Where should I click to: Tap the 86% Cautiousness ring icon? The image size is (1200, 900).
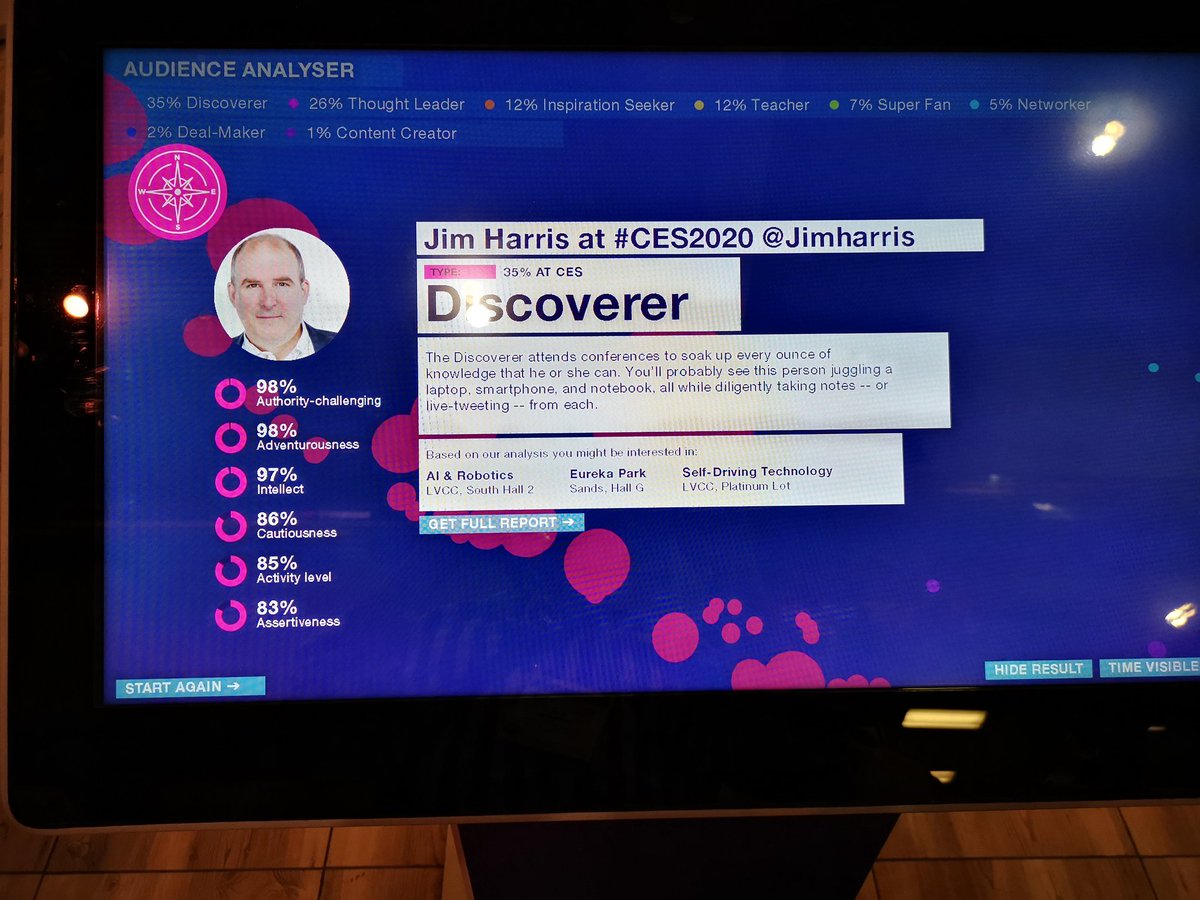click(231, 525)
